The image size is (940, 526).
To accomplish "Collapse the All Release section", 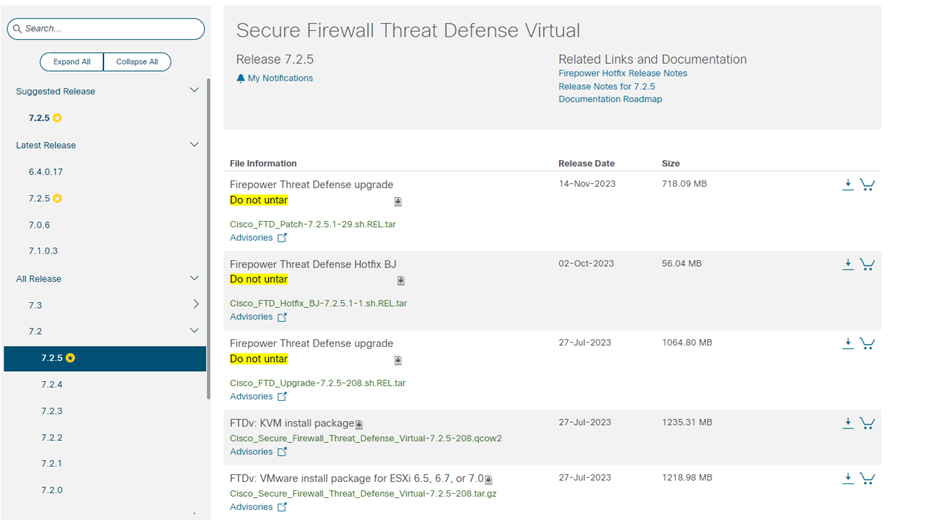I will point(194,278).
